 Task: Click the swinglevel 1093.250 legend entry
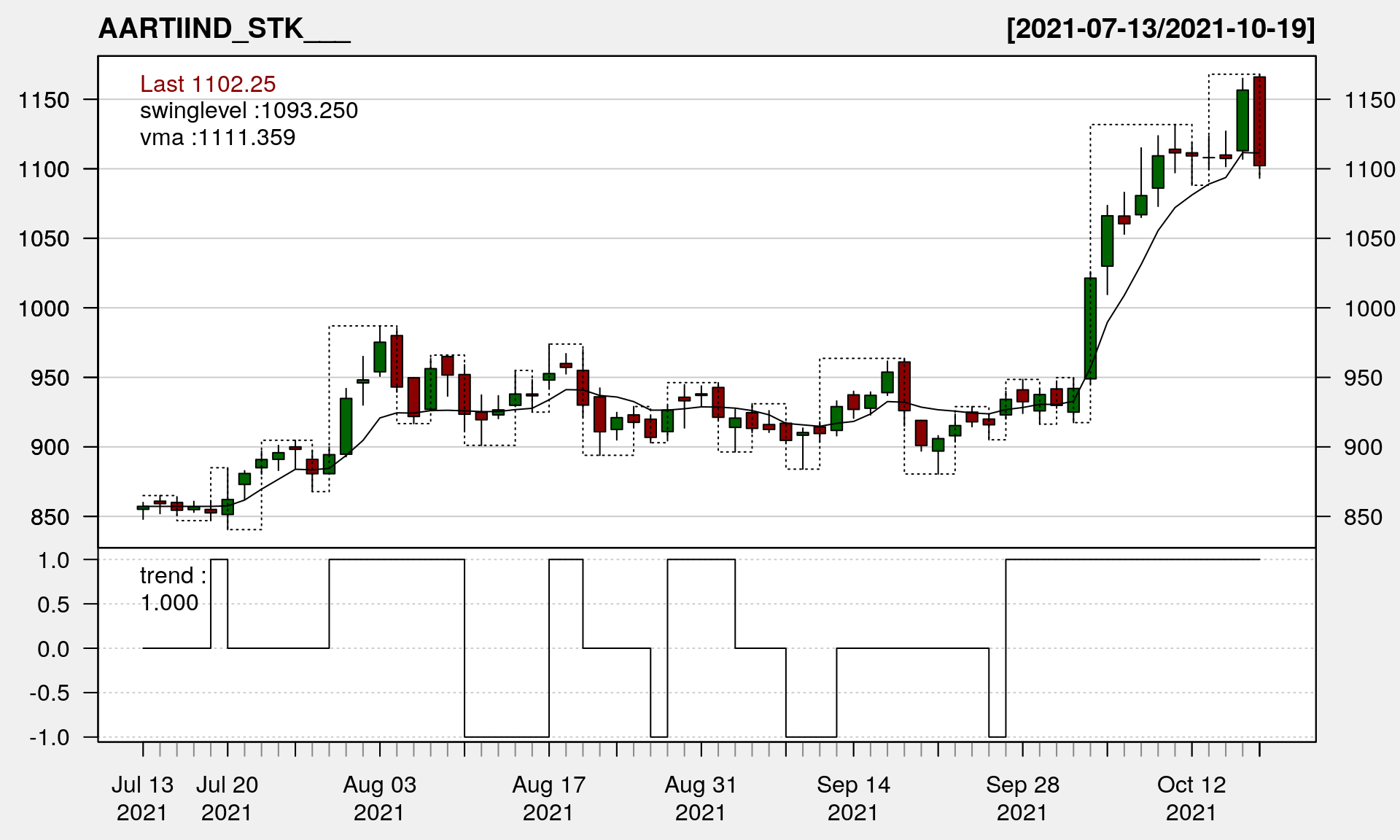(x=249, y=111)
